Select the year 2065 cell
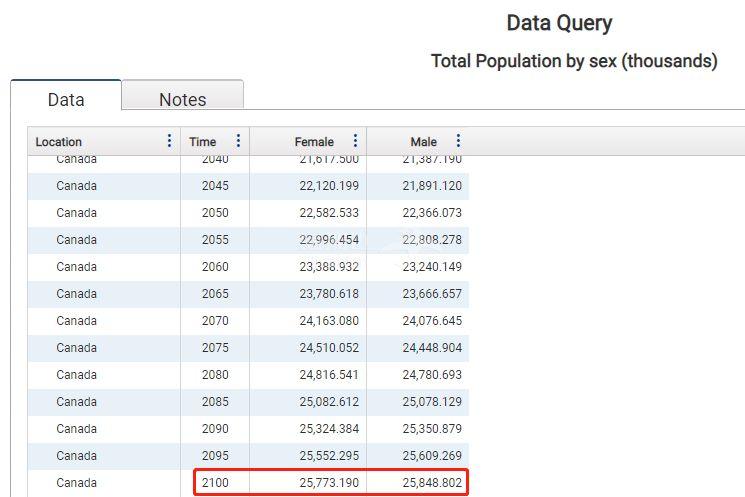This screenshot has height=497, width=745. [x=215, y=294]
